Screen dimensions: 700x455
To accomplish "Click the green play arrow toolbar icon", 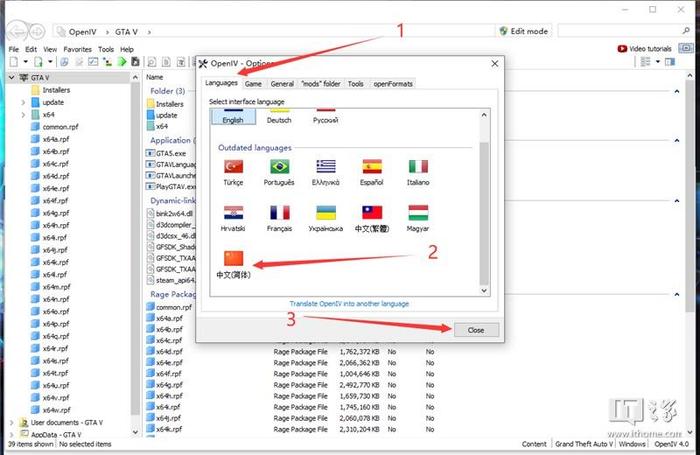I will [x=121, y=62].
